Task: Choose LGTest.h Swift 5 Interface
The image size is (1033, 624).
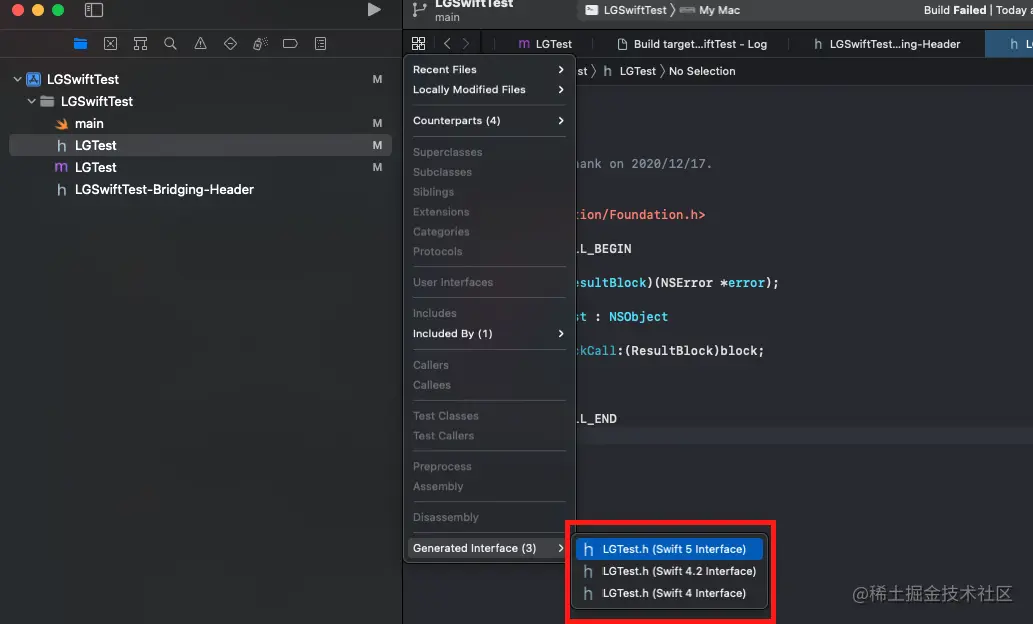Action: 669,549
